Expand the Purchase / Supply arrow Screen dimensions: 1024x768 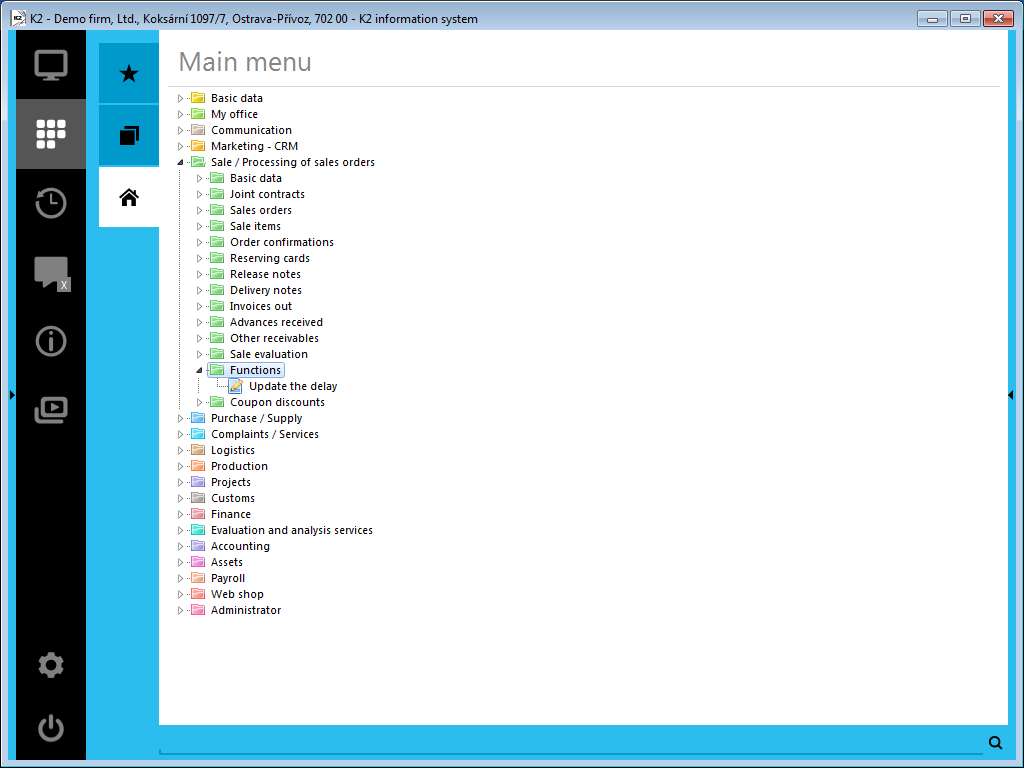click(x=181, y=419)
